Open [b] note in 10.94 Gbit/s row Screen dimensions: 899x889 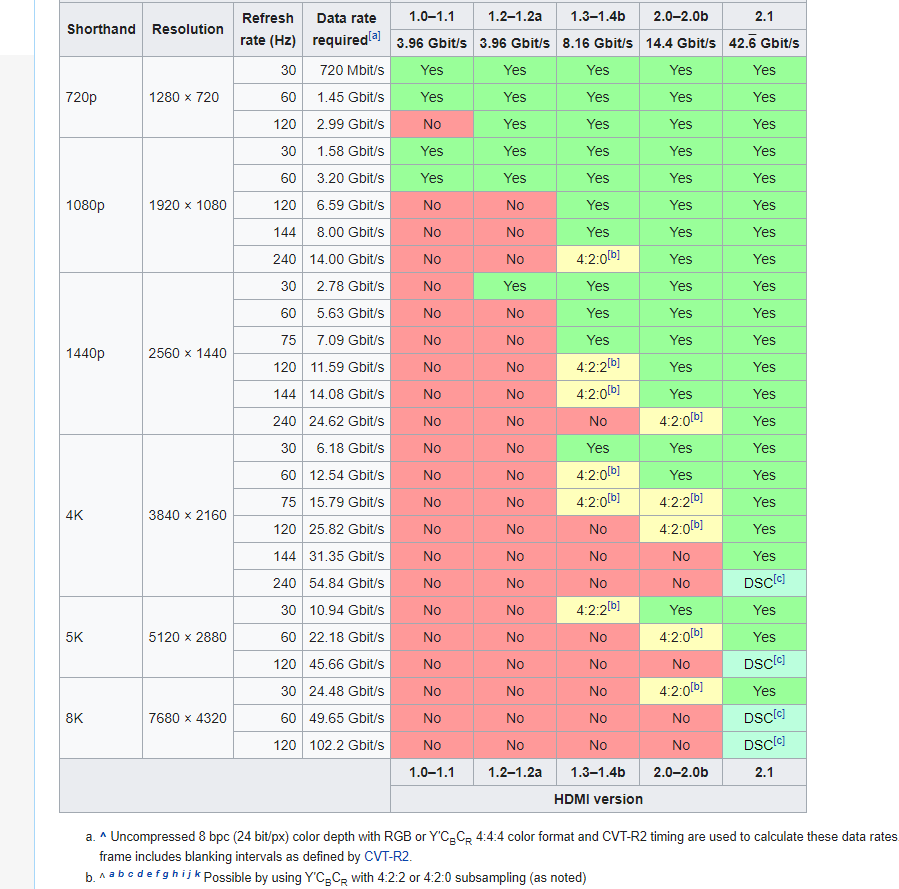click(613, 606)
